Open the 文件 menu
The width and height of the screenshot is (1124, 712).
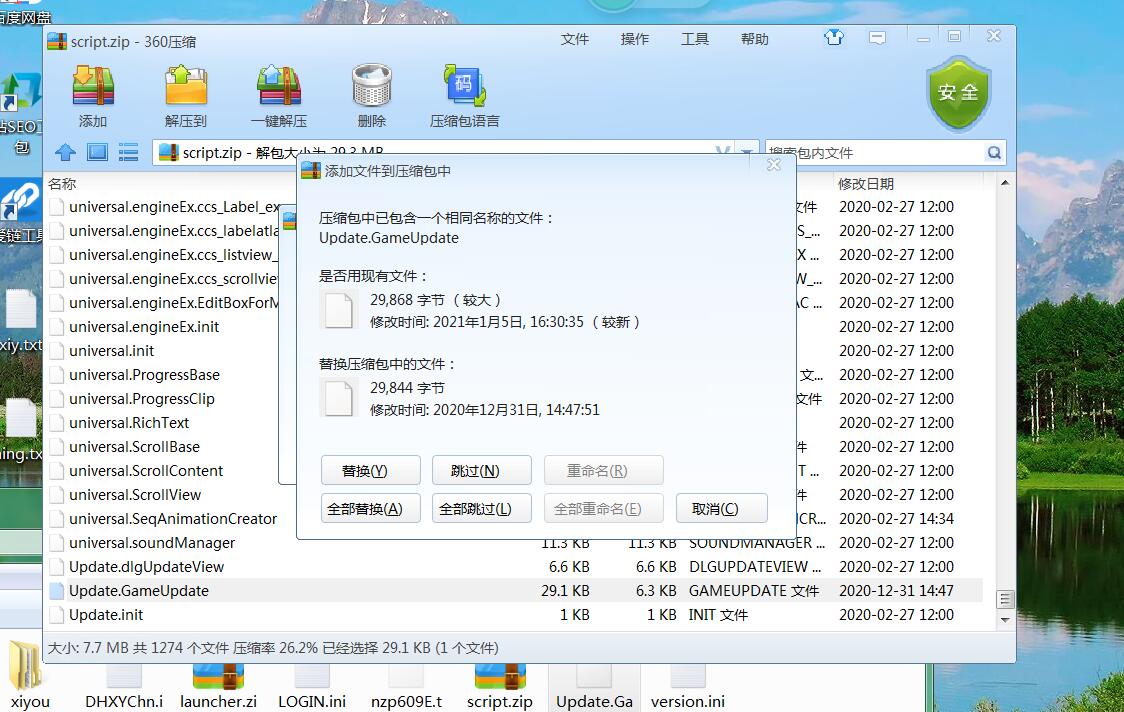575,39
